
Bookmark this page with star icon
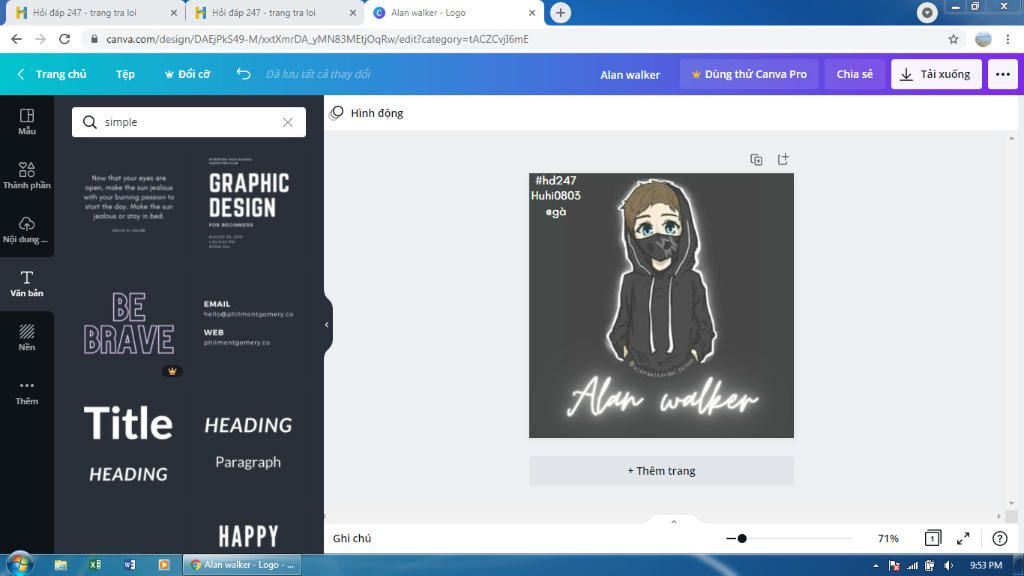[x=953, y=39]
